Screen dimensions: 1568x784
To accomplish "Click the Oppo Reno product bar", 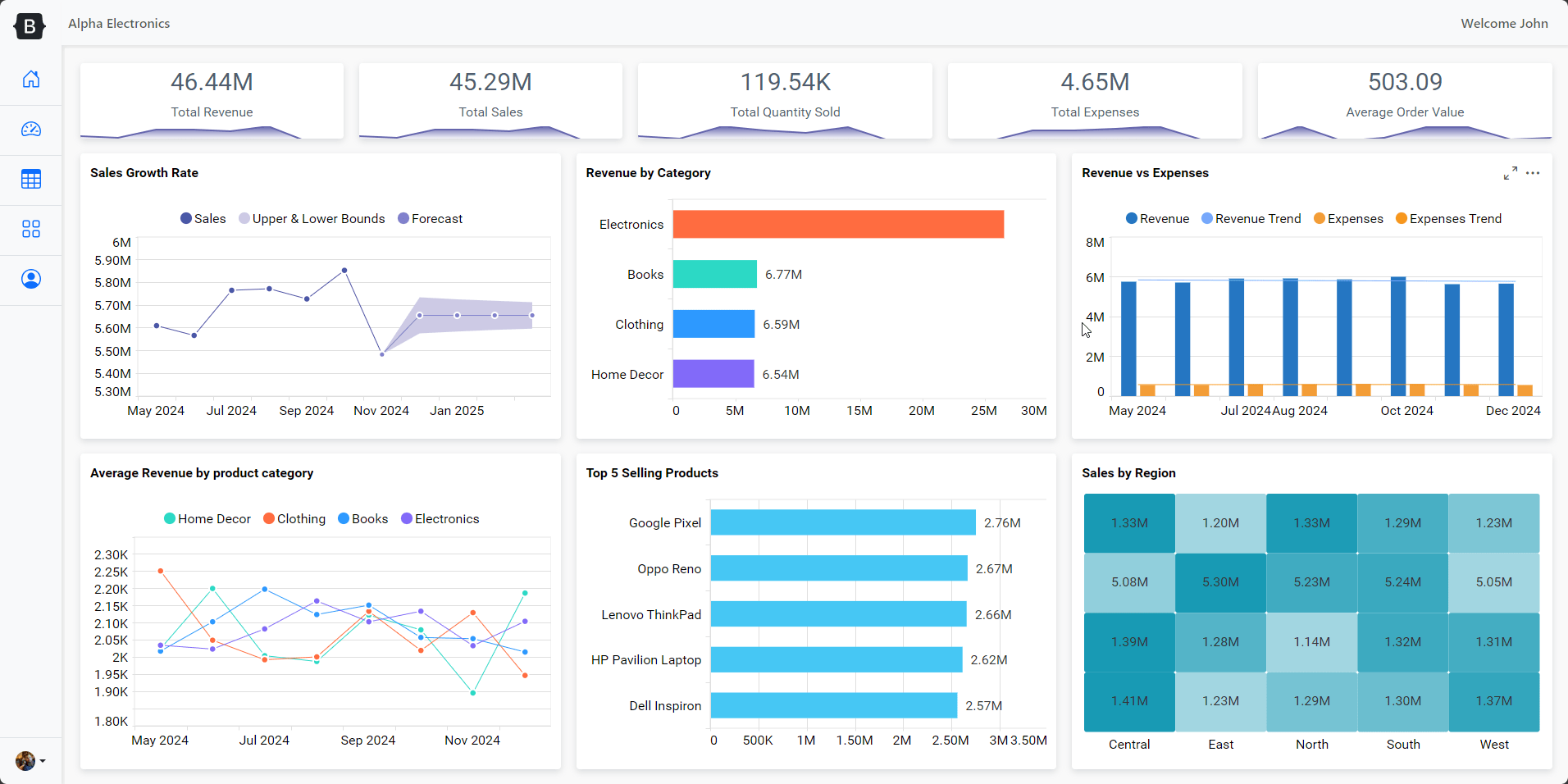I will [x=839, y=569].
